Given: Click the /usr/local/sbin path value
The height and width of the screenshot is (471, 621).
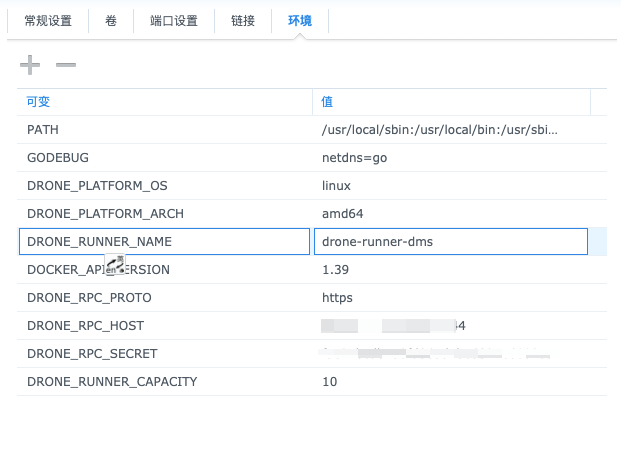Looking at the screenshot, I should click(440, 130).
